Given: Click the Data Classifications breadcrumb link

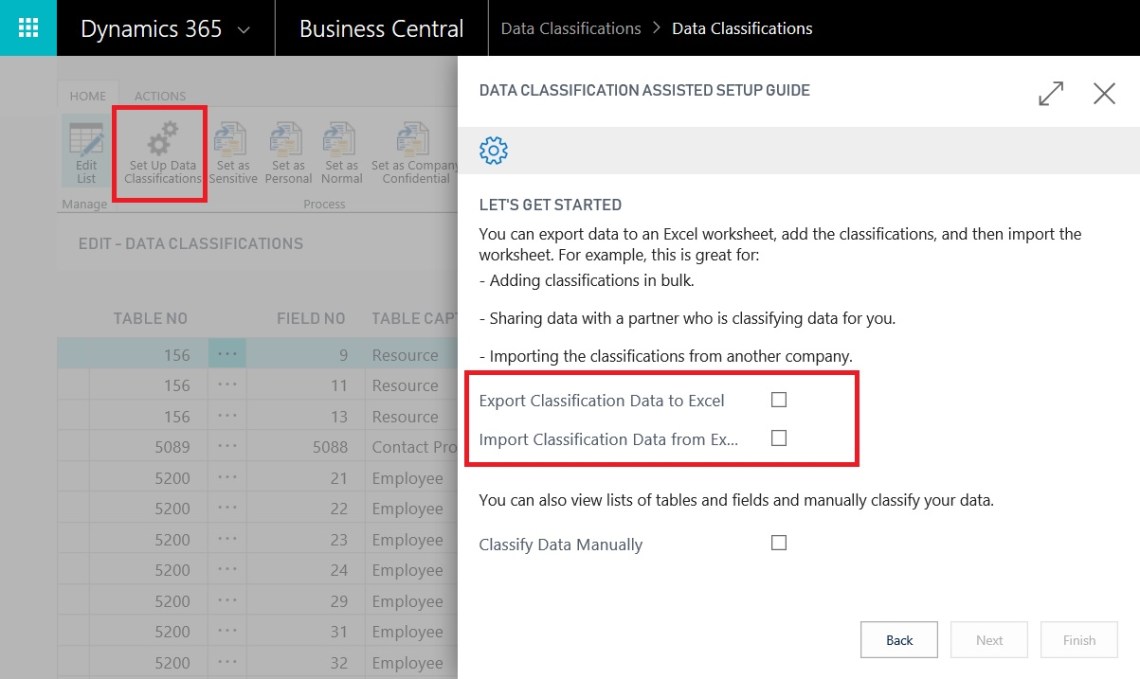Looking at the screenshot, I should (x=570, y=28).
